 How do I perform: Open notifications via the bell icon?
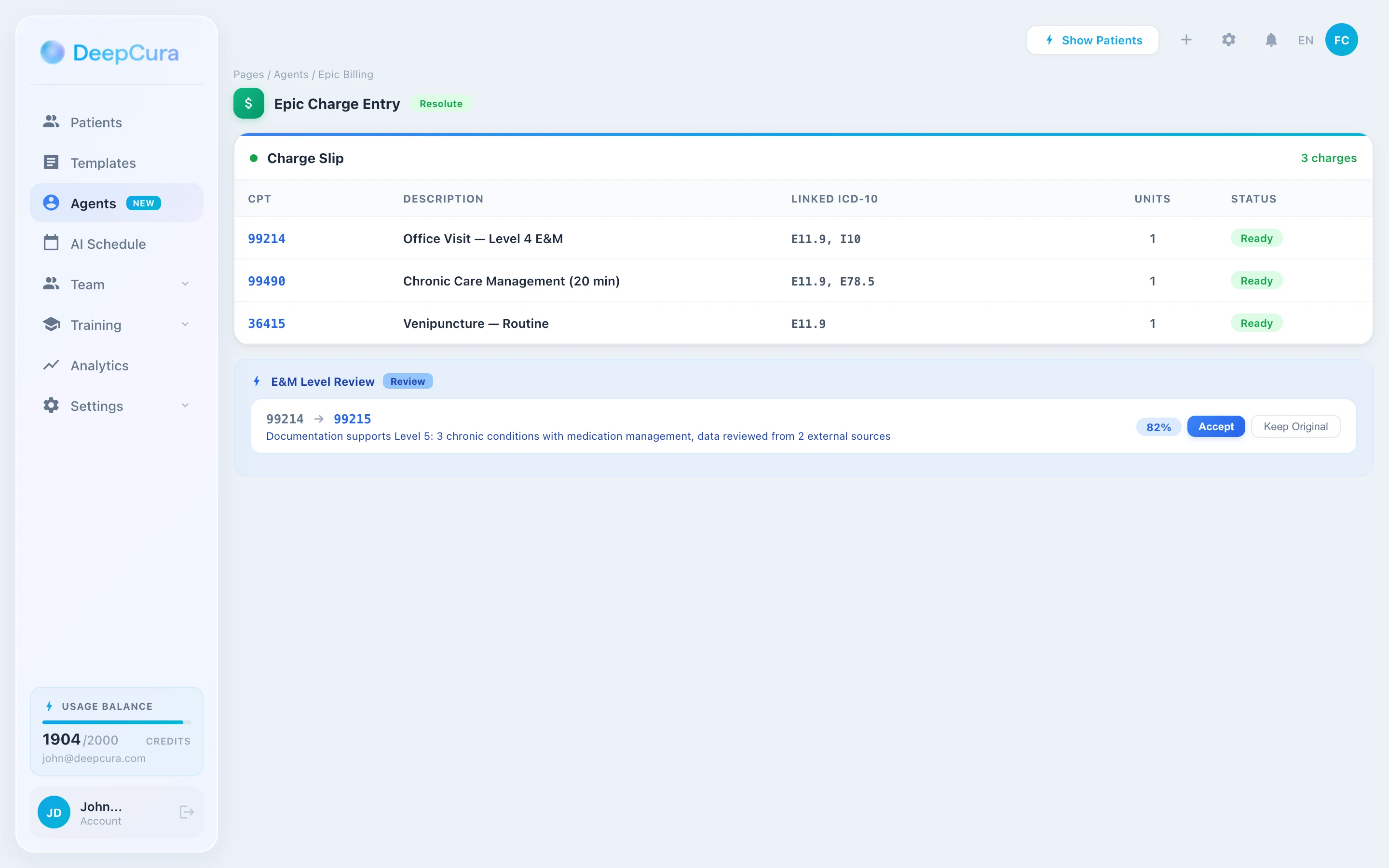pyautogui.click(x=1270, y=40)
